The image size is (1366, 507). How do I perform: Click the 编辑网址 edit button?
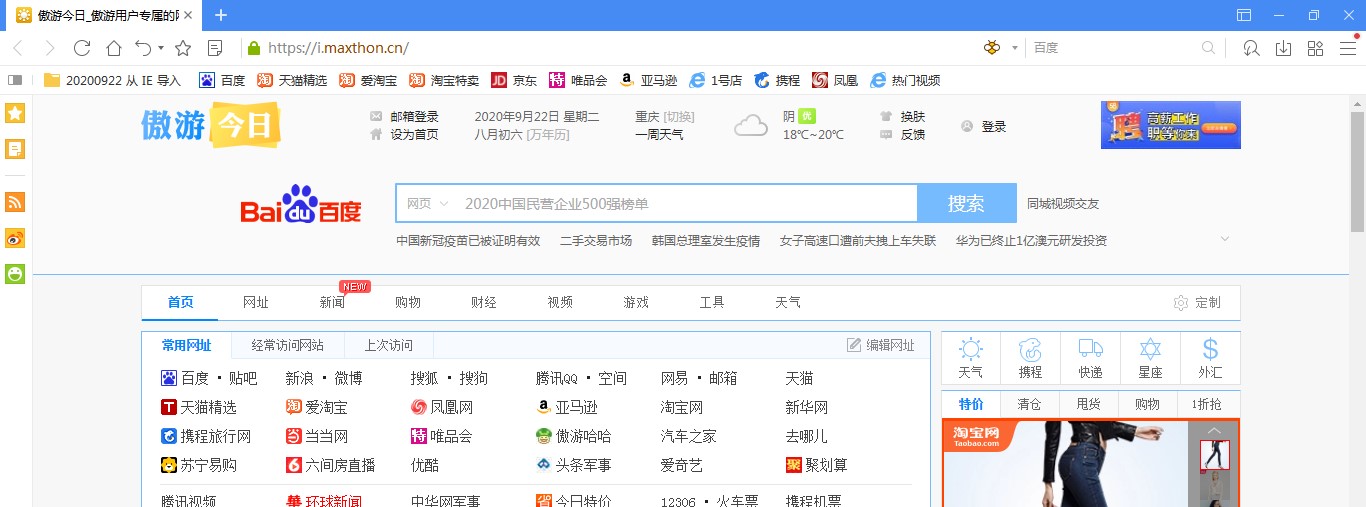881,346
